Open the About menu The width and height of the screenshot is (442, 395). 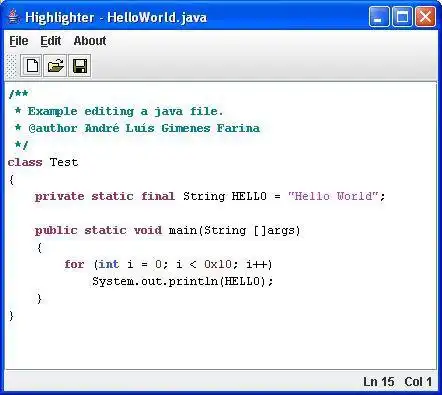(x=90, y=41)
